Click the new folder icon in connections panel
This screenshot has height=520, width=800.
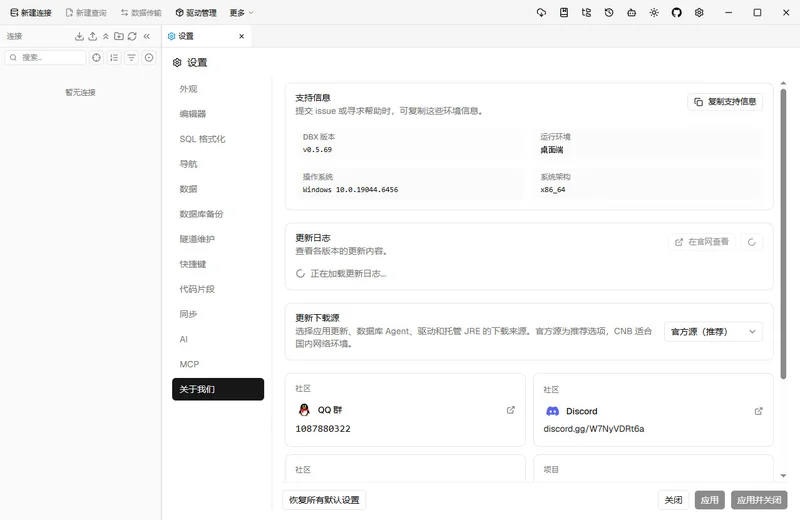119,36
